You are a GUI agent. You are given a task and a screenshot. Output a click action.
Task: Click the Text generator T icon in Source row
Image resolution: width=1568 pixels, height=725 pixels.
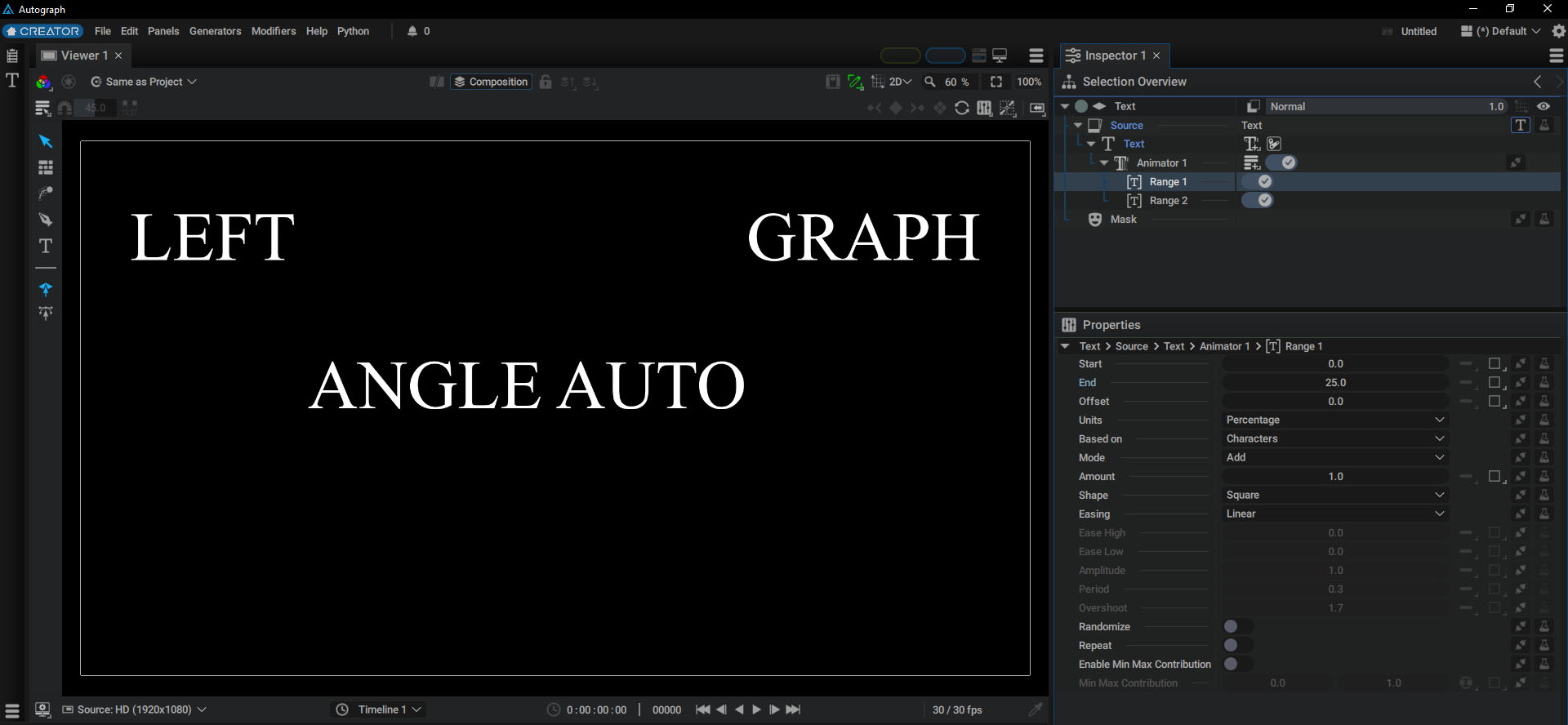(1520, 125)
